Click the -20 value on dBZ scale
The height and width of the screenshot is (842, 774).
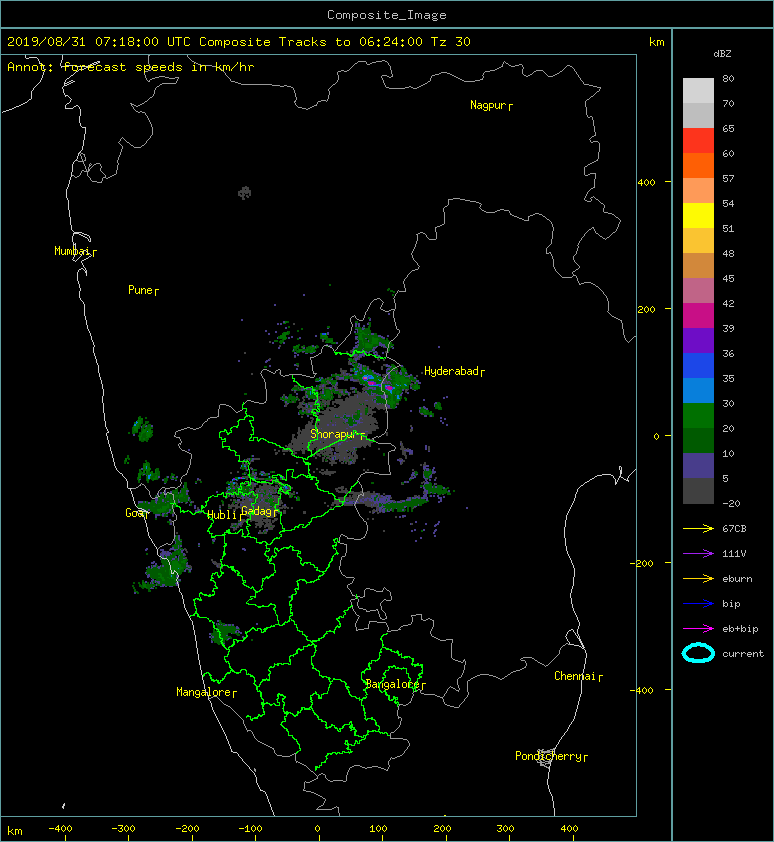[731, 503]
